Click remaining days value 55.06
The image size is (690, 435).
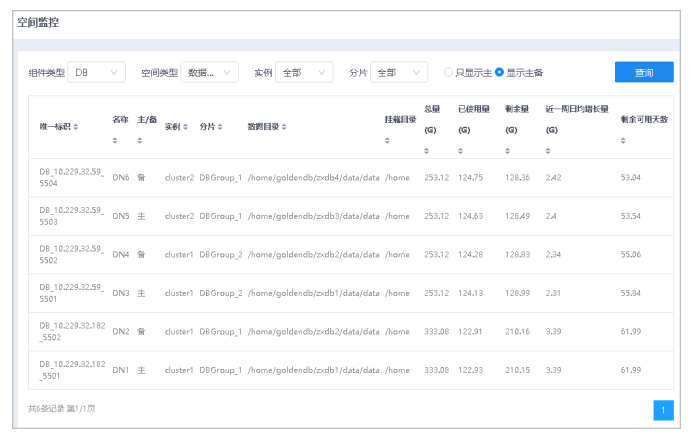click(631, 255)
